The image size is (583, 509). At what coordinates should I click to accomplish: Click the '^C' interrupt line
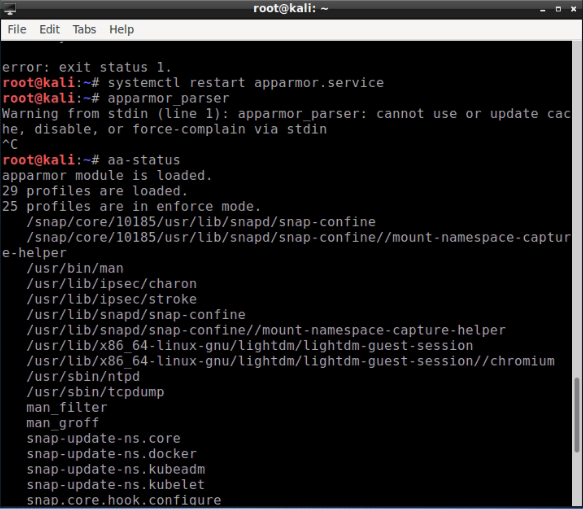10,144
